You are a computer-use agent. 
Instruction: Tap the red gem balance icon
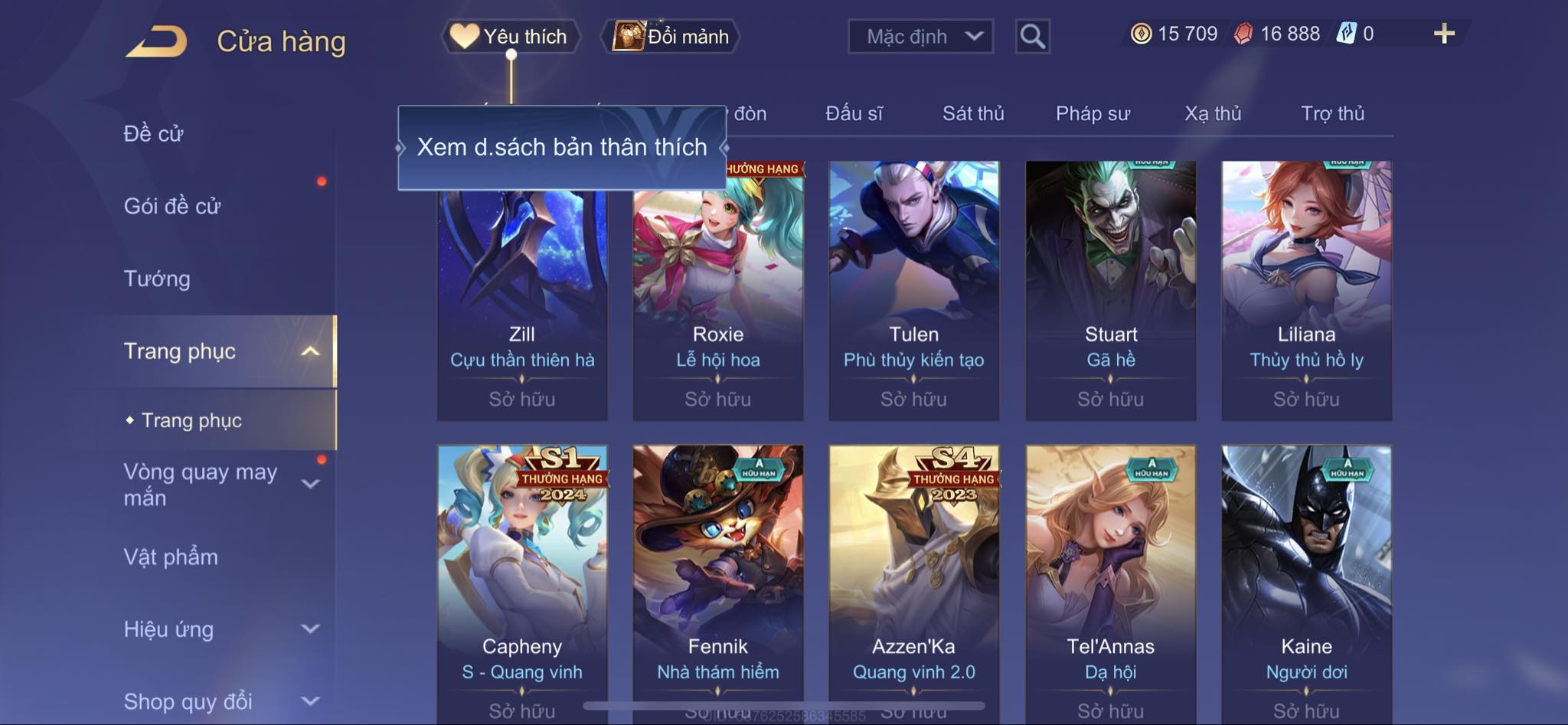coord(1243,34)
